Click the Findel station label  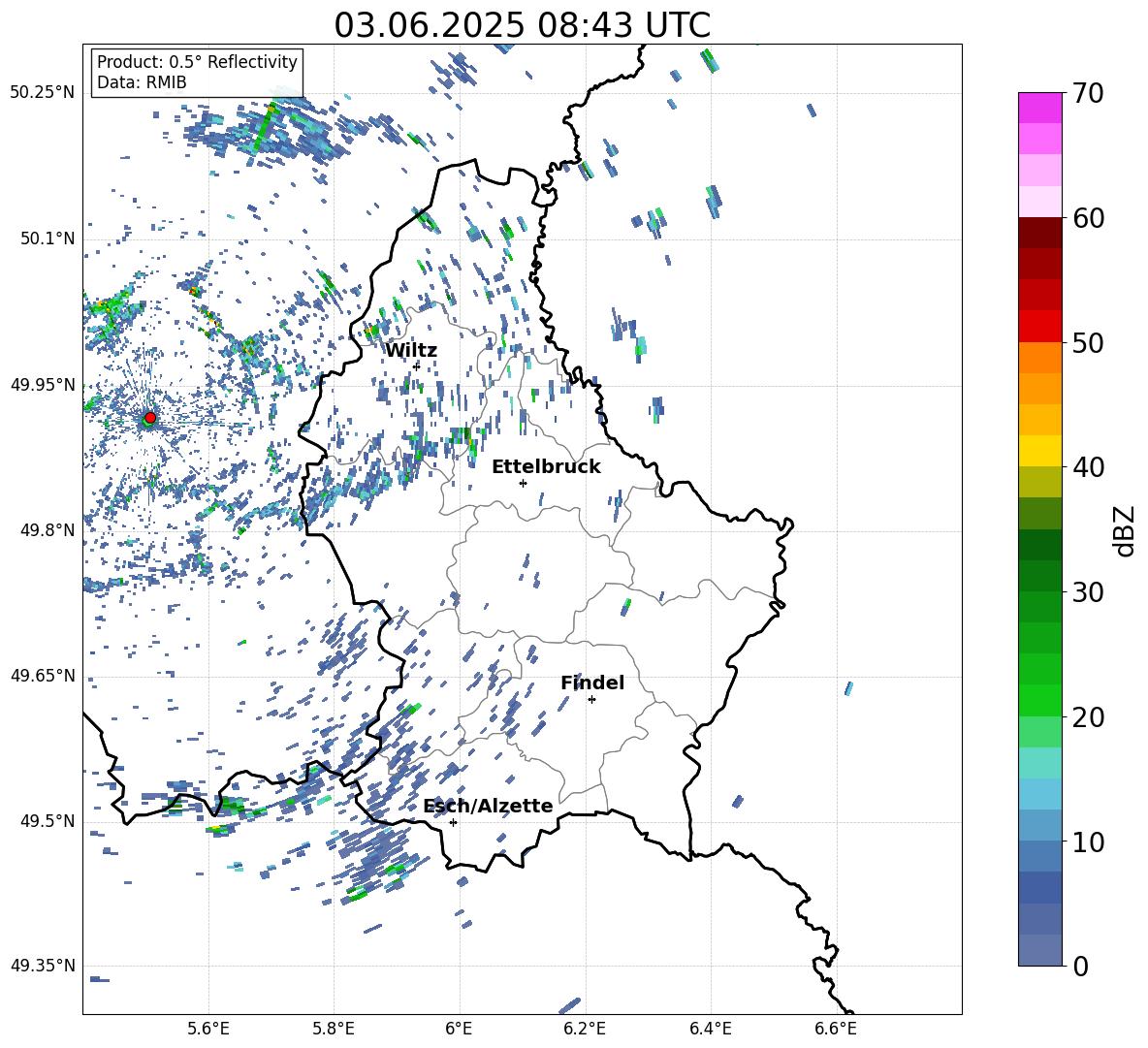(592, 683)
